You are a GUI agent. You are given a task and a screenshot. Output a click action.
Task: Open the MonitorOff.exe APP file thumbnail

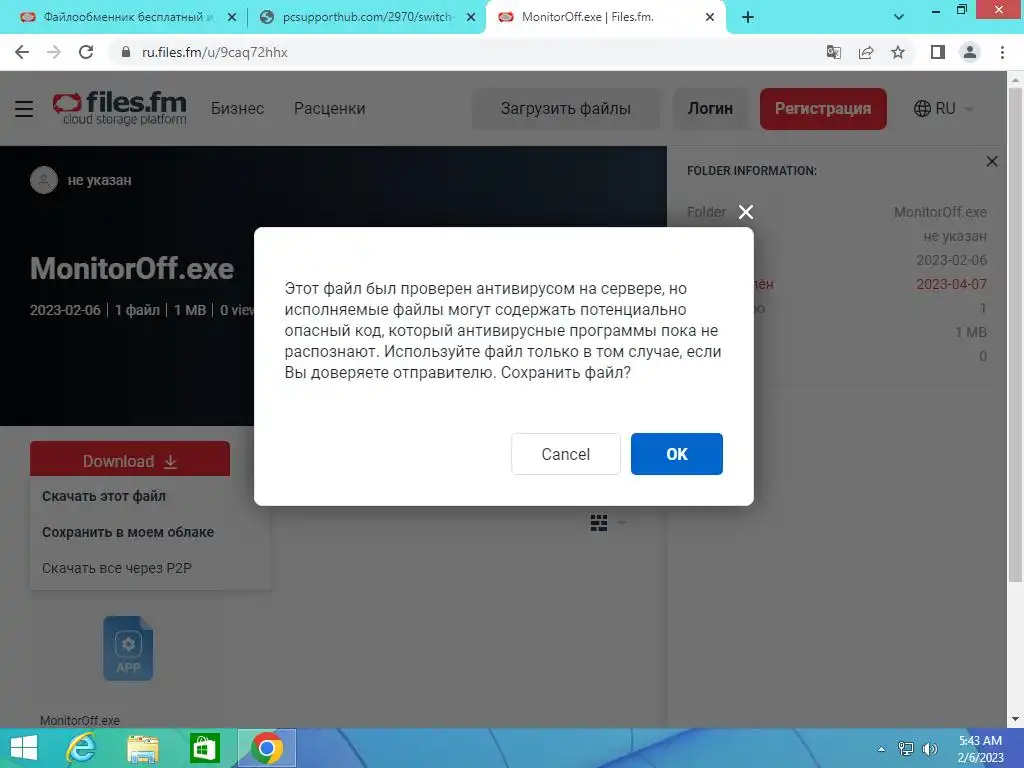pyautogui.click(x=128, y=648)
